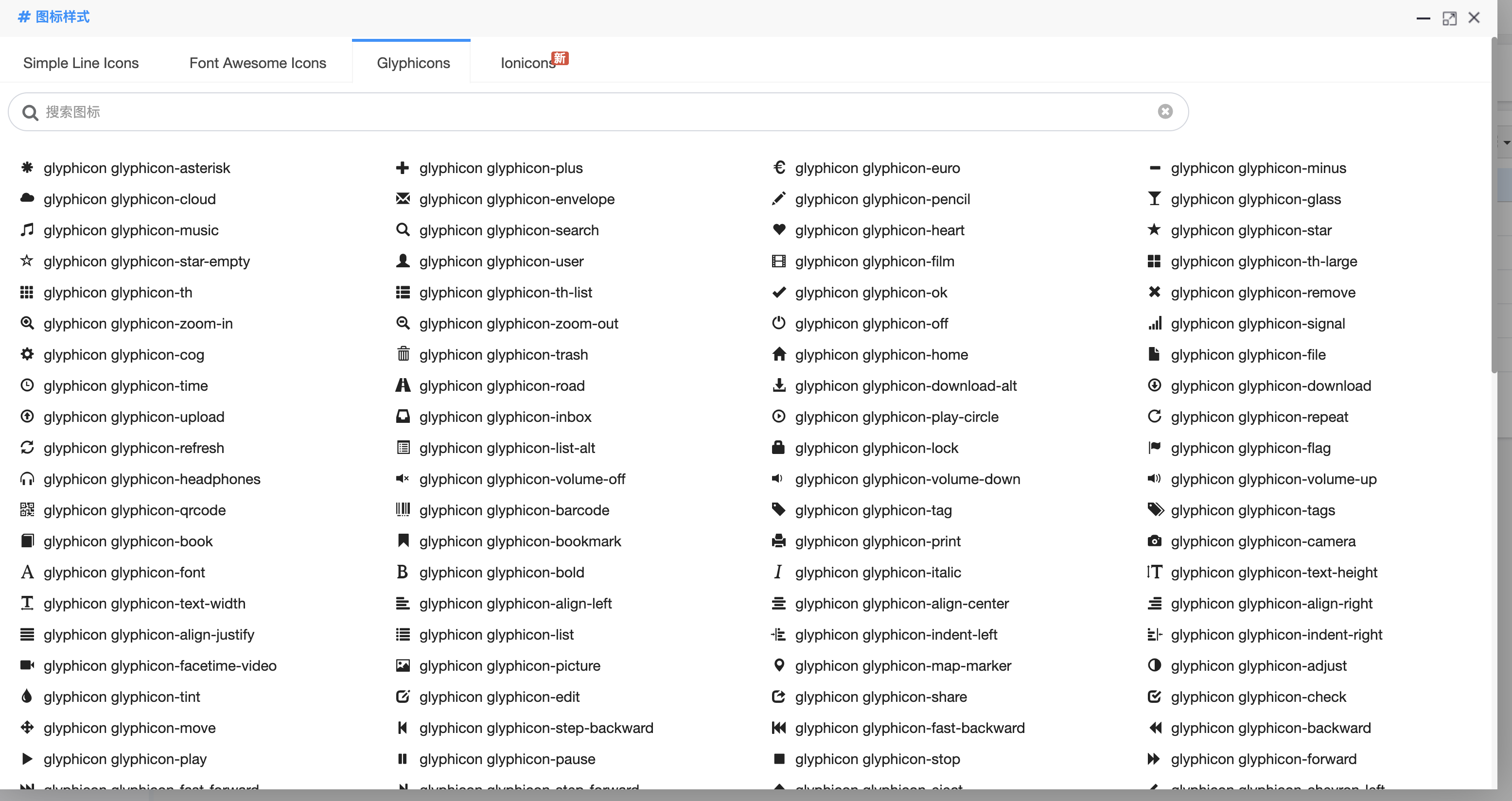1512x801 pixels.
Task: Pick the glyphicon-envelope icon
Action: pos(403,199)
